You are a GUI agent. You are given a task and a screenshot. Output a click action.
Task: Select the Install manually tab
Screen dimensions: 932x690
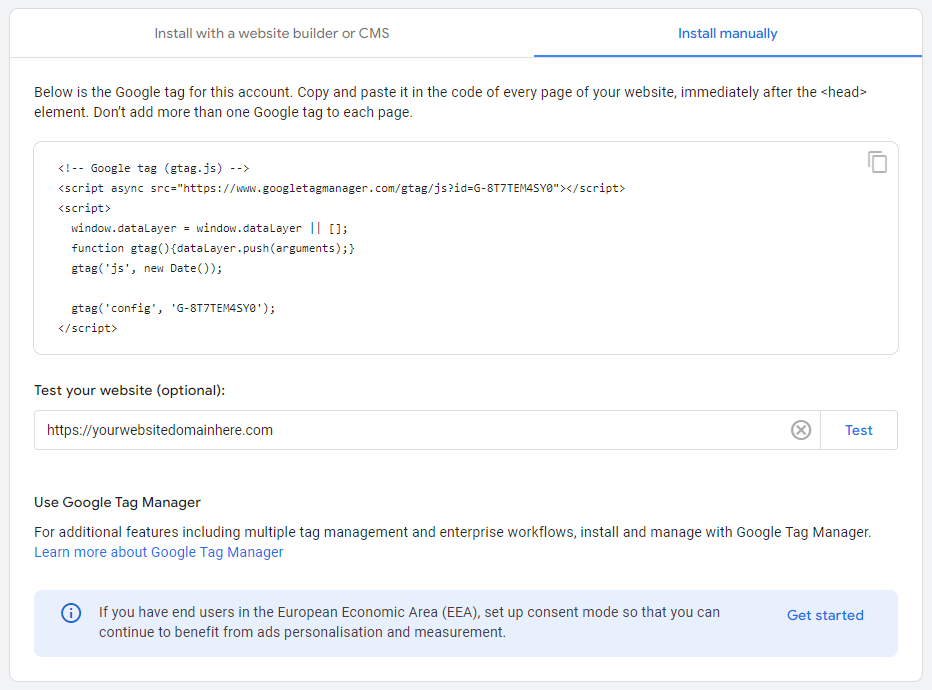[728, 33]
